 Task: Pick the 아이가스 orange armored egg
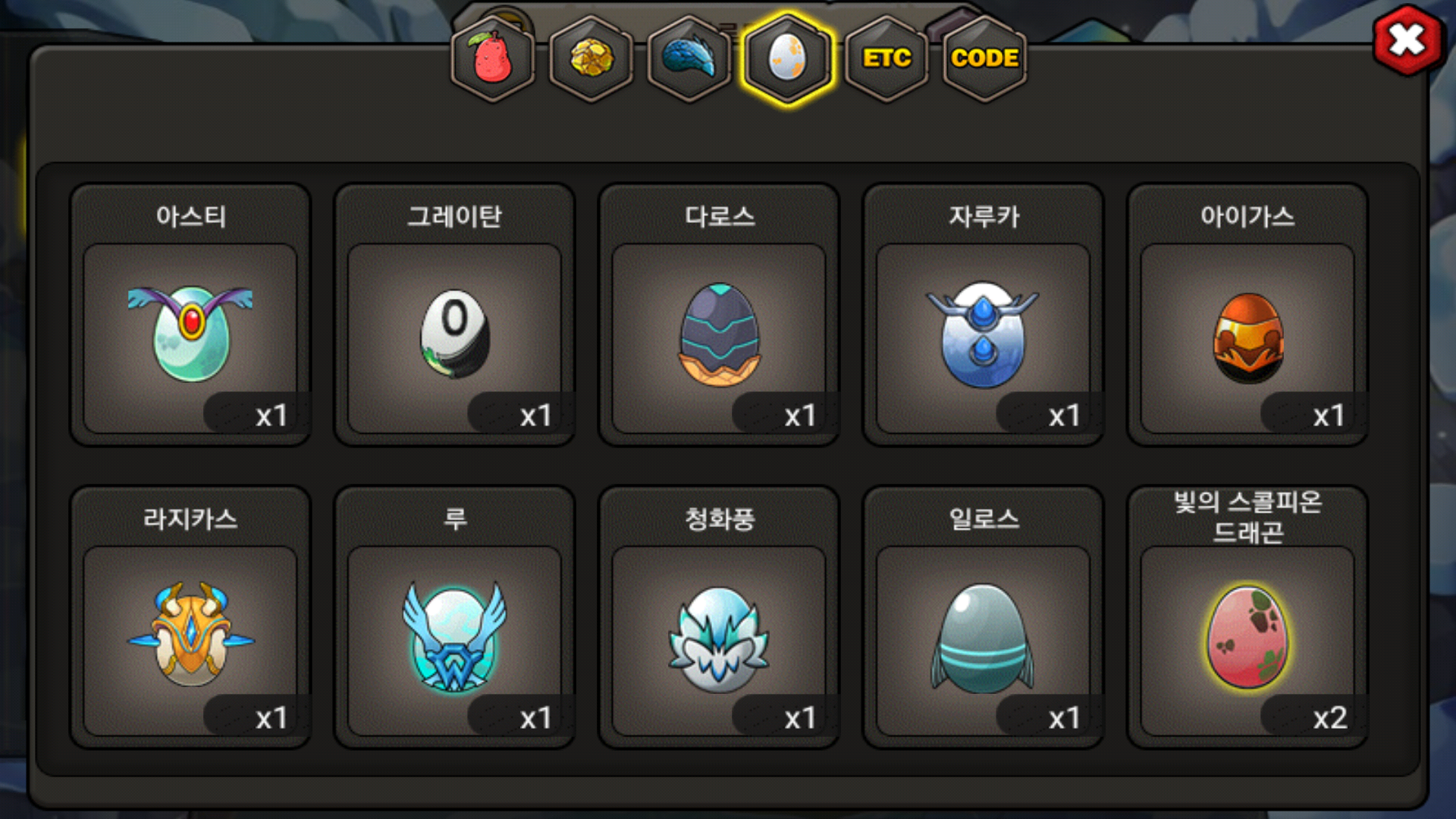1247,338
